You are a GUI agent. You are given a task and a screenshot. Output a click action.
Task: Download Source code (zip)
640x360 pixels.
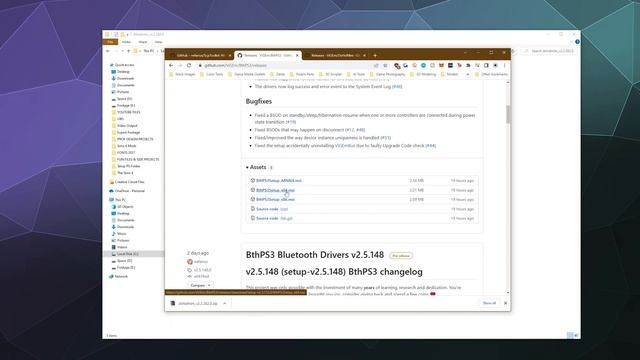tap(272, 209)
